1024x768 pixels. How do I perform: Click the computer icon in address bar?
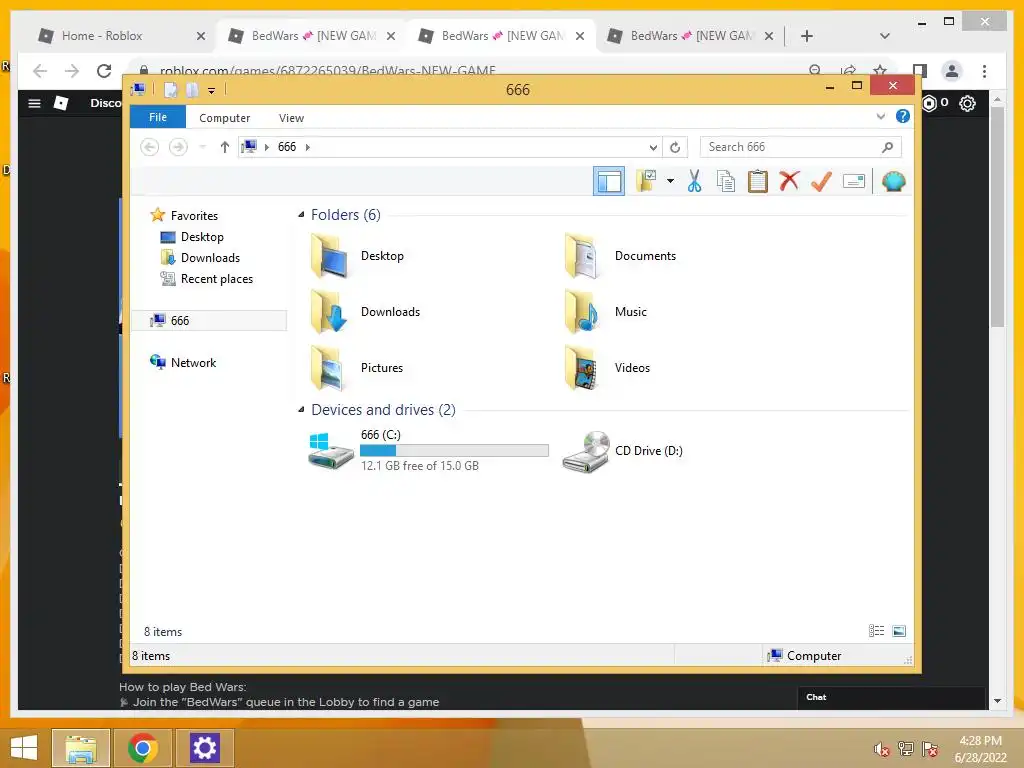249,146
